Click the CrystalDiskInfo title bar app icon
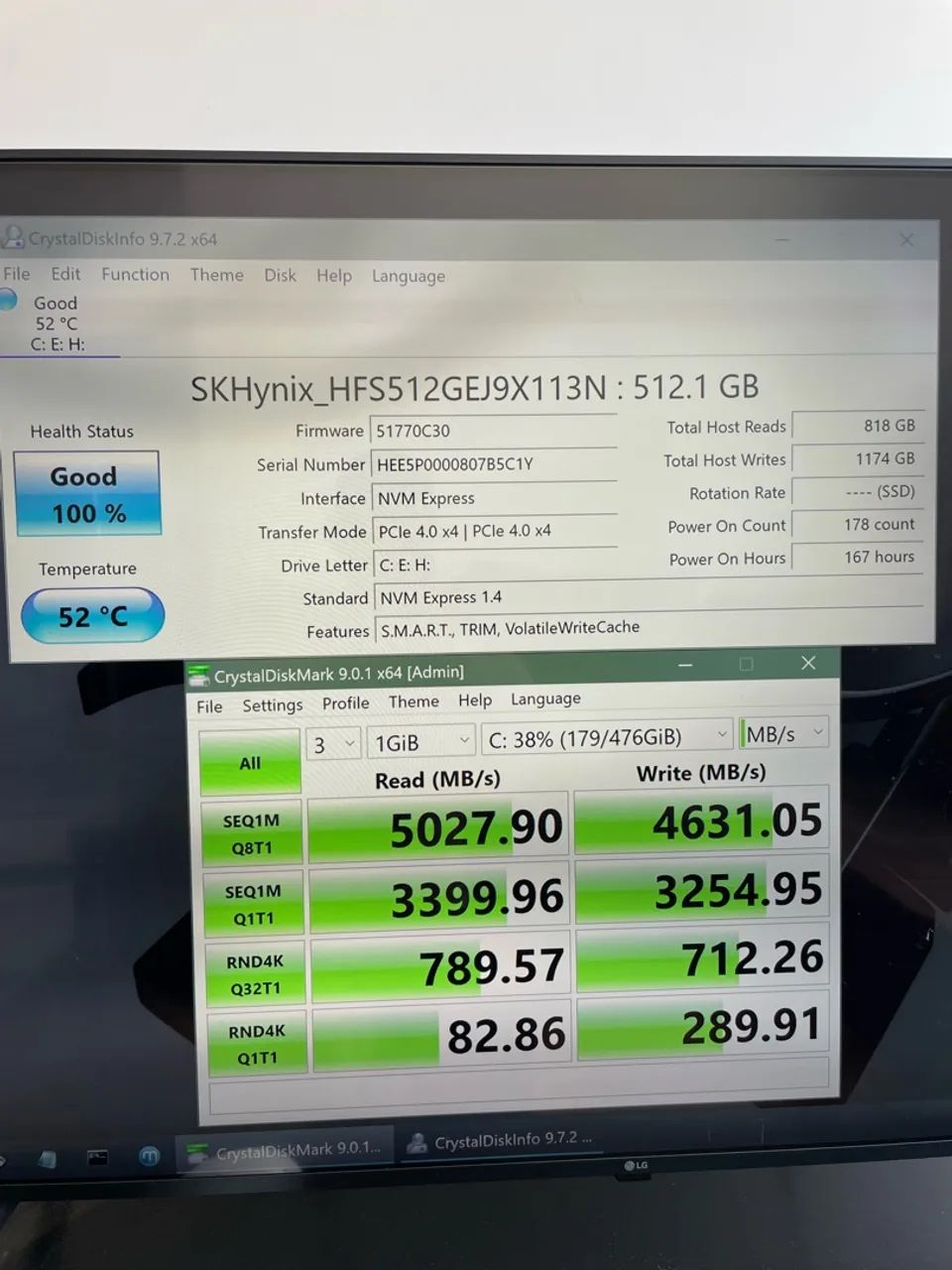Image resolution: width=952 pixels, height=1270 pixels. 12,236
